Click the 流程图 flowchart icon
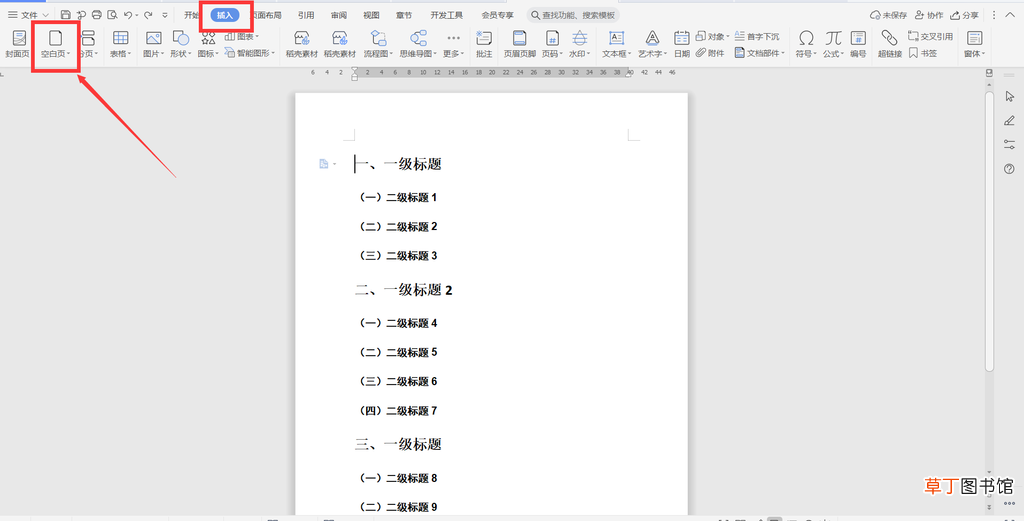This screenshot has height=521, width=1024. (x=378, y=38)
